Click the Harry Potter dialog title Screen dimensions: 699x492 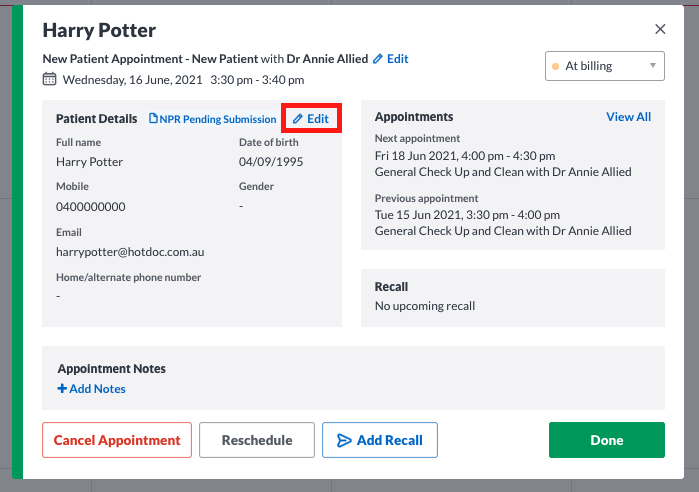pos(99,30)
